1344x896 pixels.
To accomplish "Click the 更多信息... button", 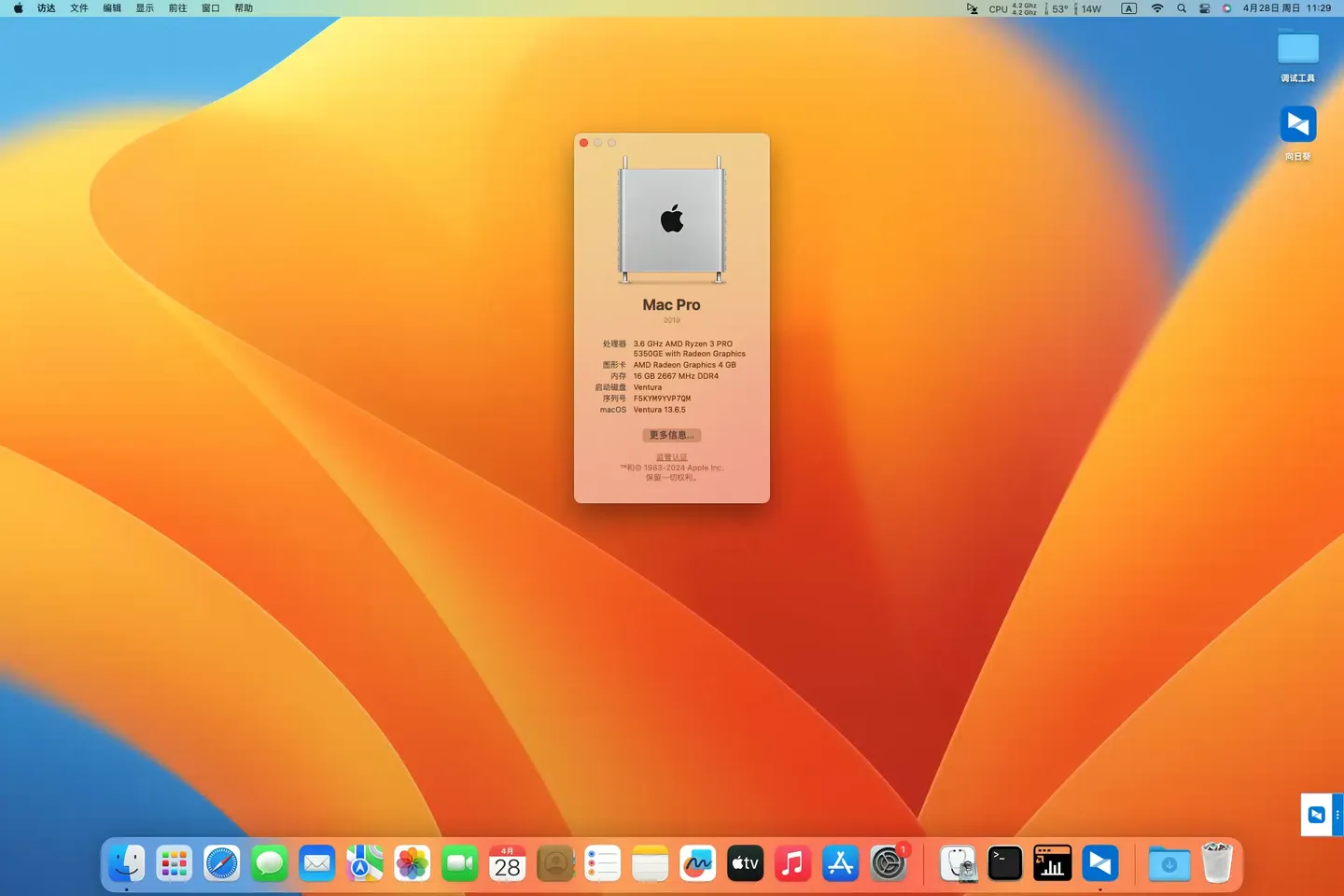I will [671, 435].
